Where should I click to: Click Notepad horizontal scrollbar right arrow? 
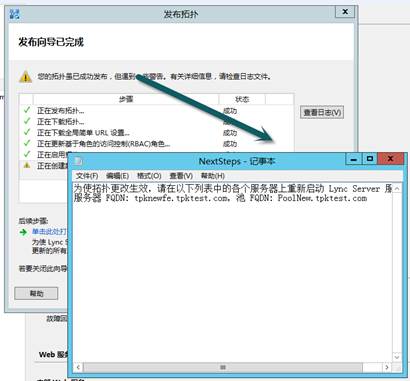pyautogui.click(x=387, y=367)
